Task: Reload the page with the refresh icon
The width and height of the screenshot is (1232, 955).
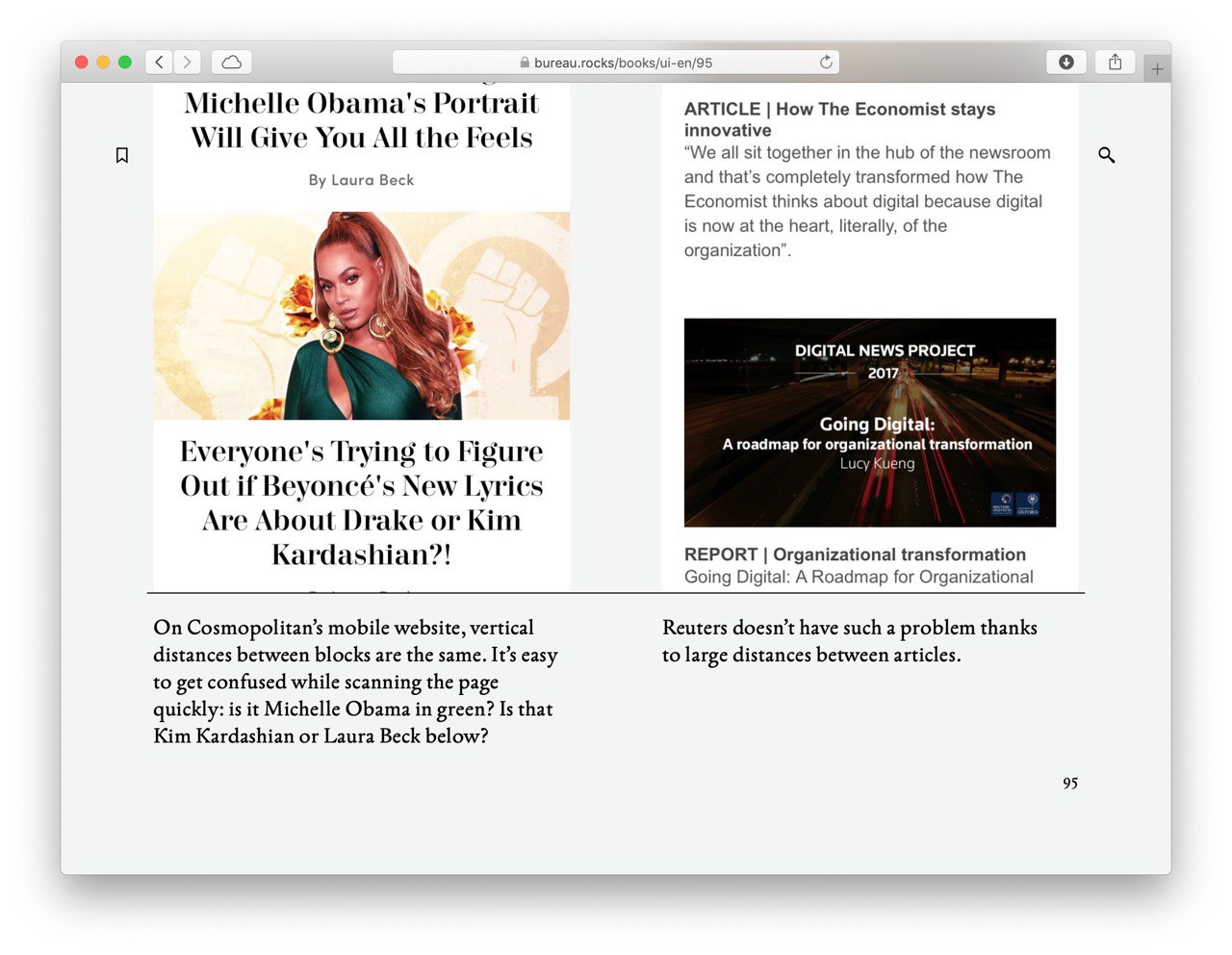Action: [x=826, y=62]
